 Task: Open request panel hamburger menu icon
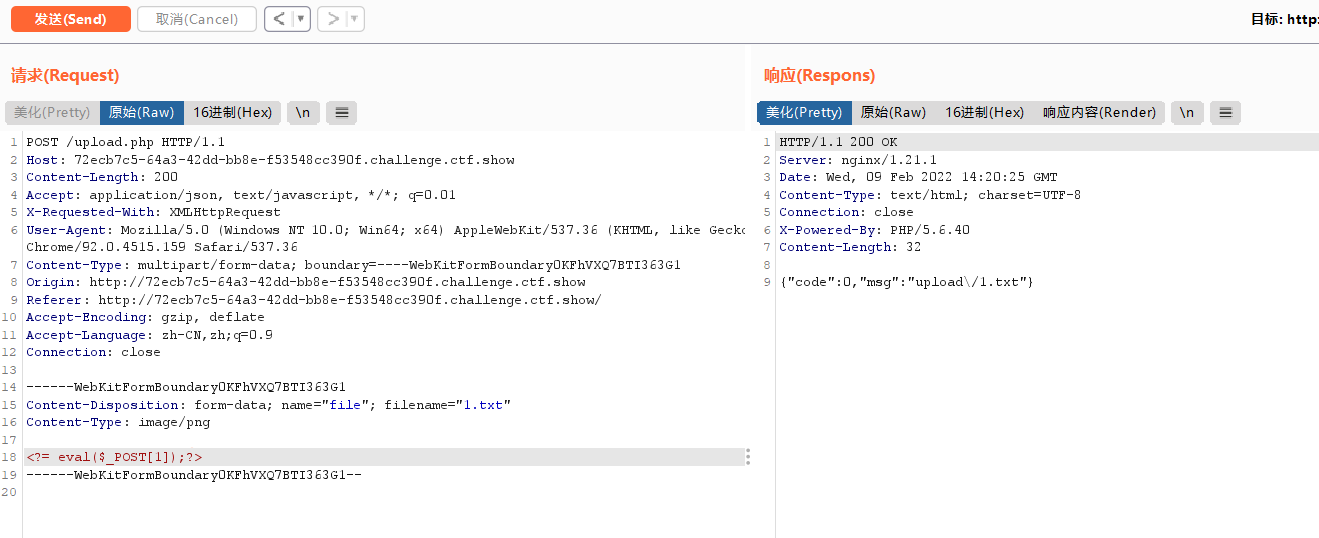tap(341, 112)
